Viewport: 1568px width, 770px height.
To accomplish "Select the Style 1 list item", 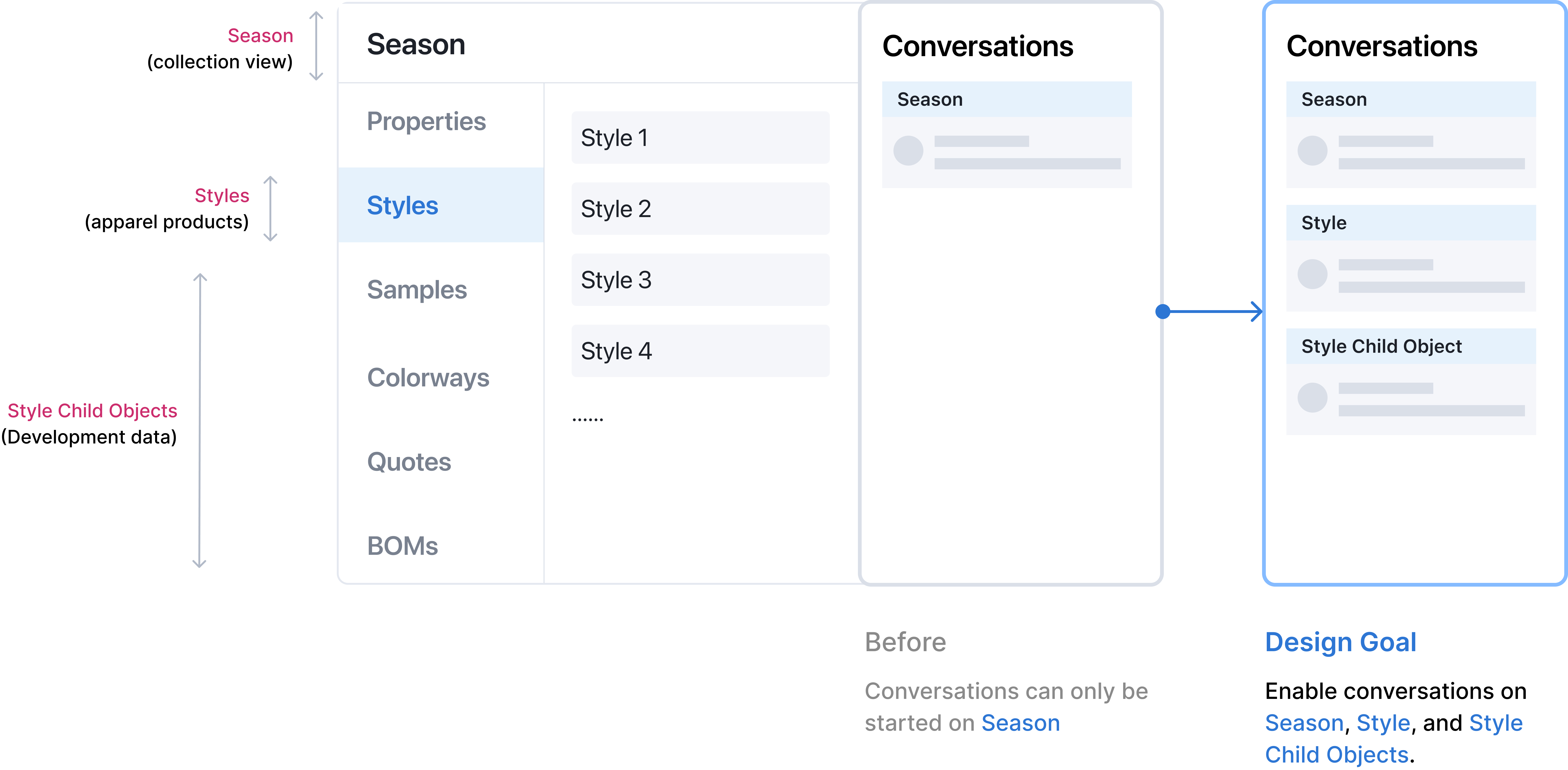I will pos(700,138).
